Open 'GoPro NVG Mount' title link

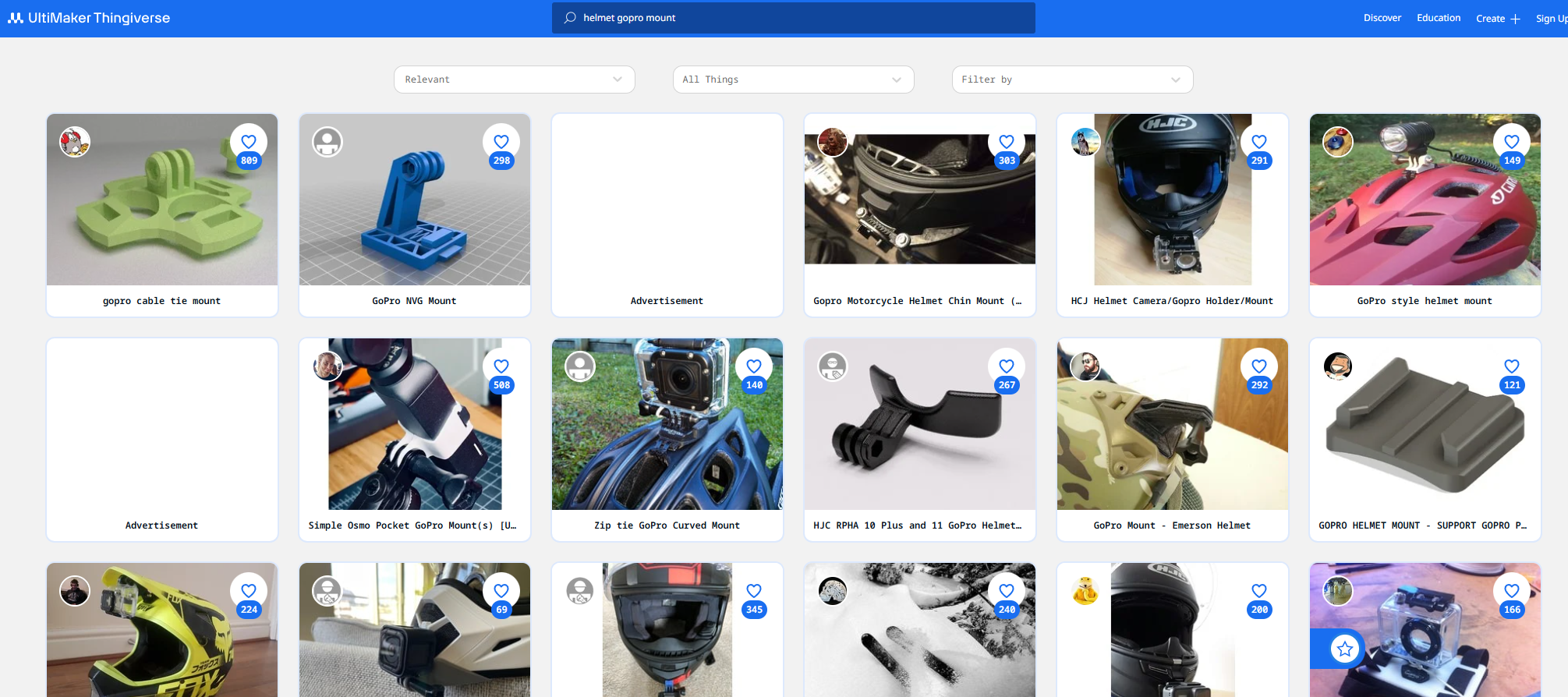point(415,301)
